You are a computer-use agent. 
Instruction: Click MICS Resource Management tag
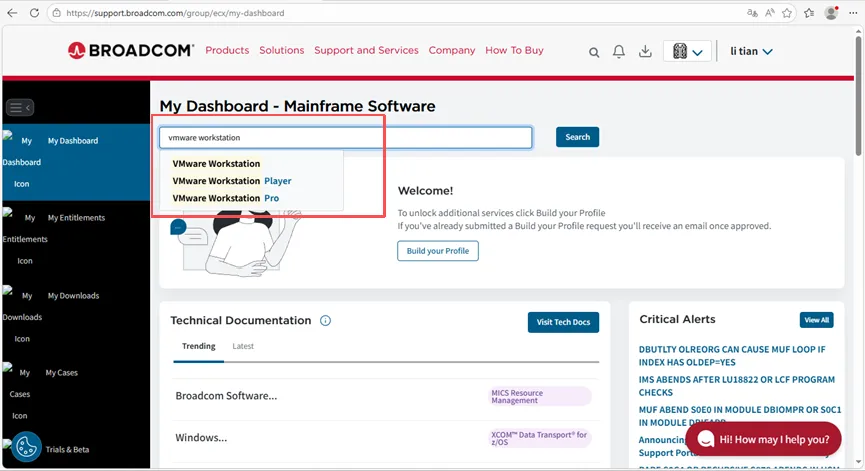(540, 397)
